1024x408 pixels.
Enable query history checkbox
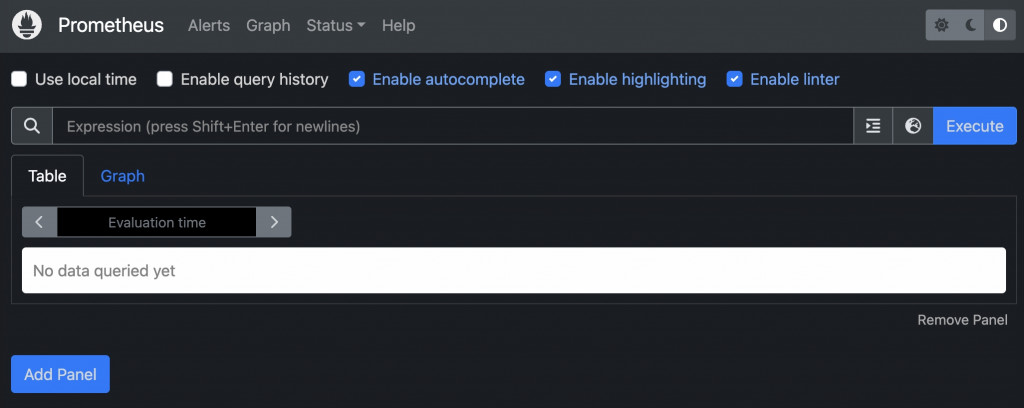pyautogui.click(x=165, y=79)
